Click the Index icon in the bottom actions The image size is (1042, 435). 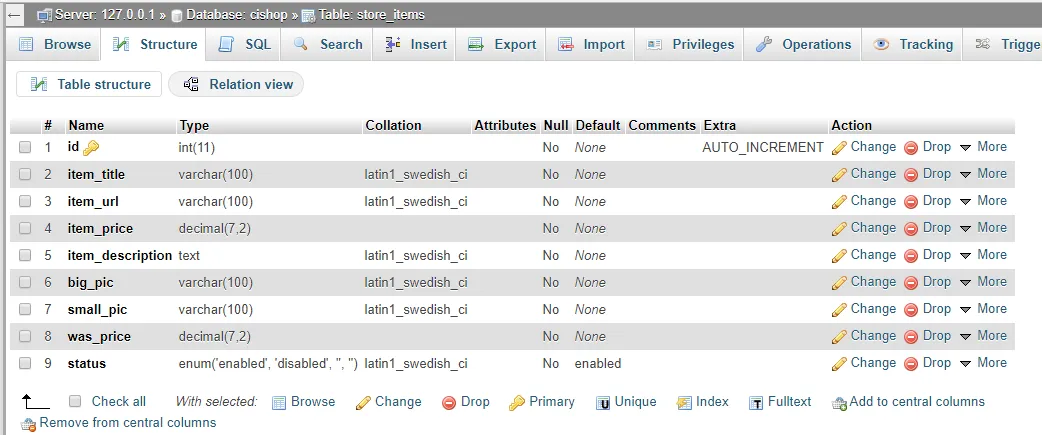click(684, 402)
